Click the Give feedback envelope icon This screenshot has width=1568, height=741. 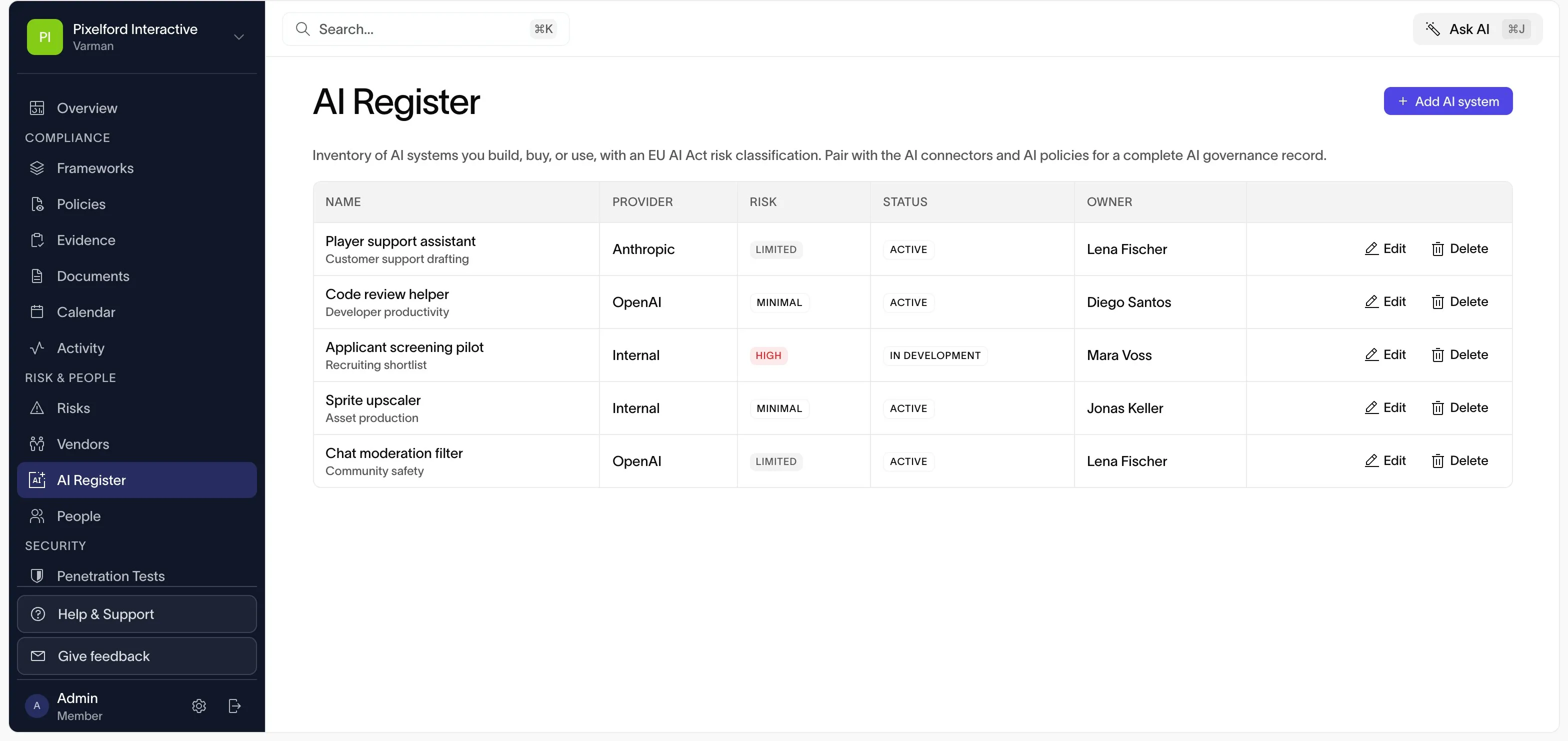tap(38, 656)
